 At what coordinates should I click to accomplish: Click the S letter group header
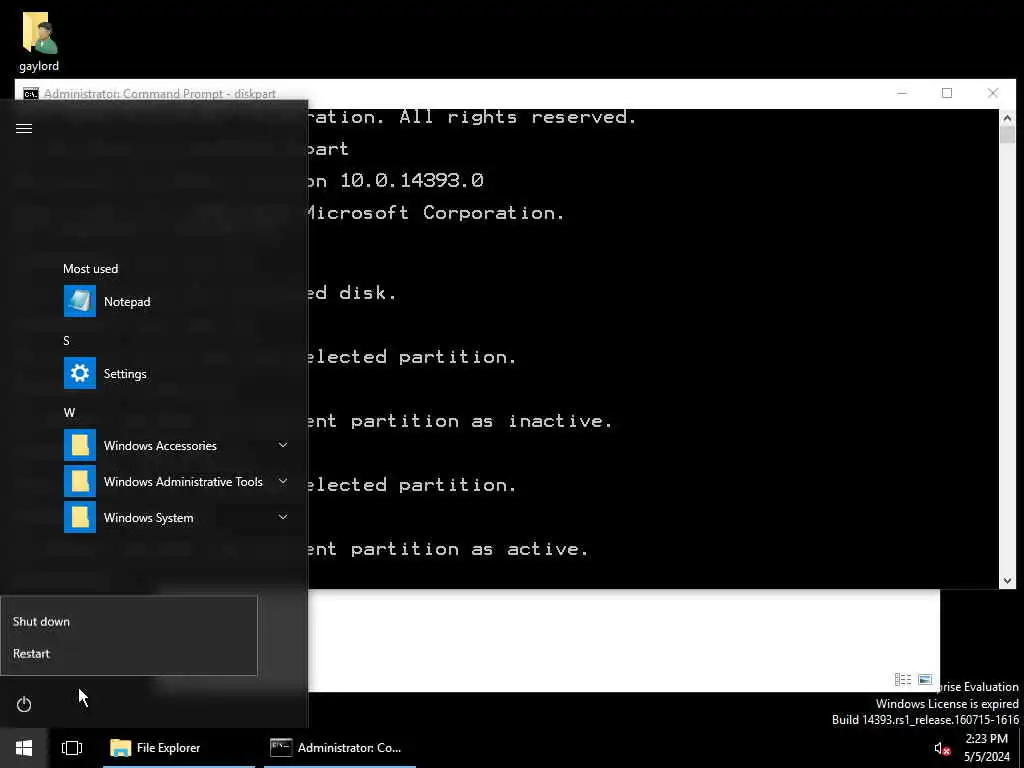(x=67, y=340)
